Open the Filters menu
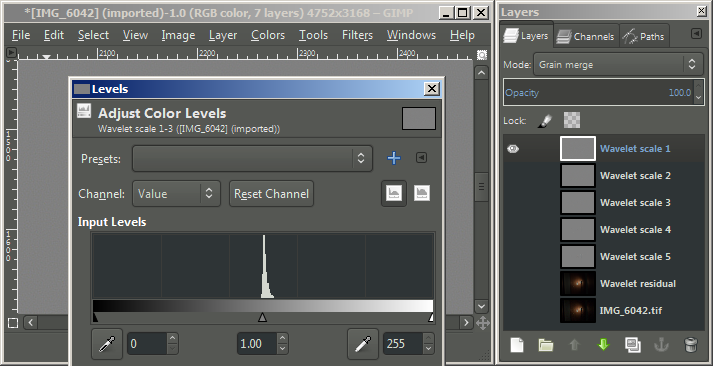 (357, 35)
